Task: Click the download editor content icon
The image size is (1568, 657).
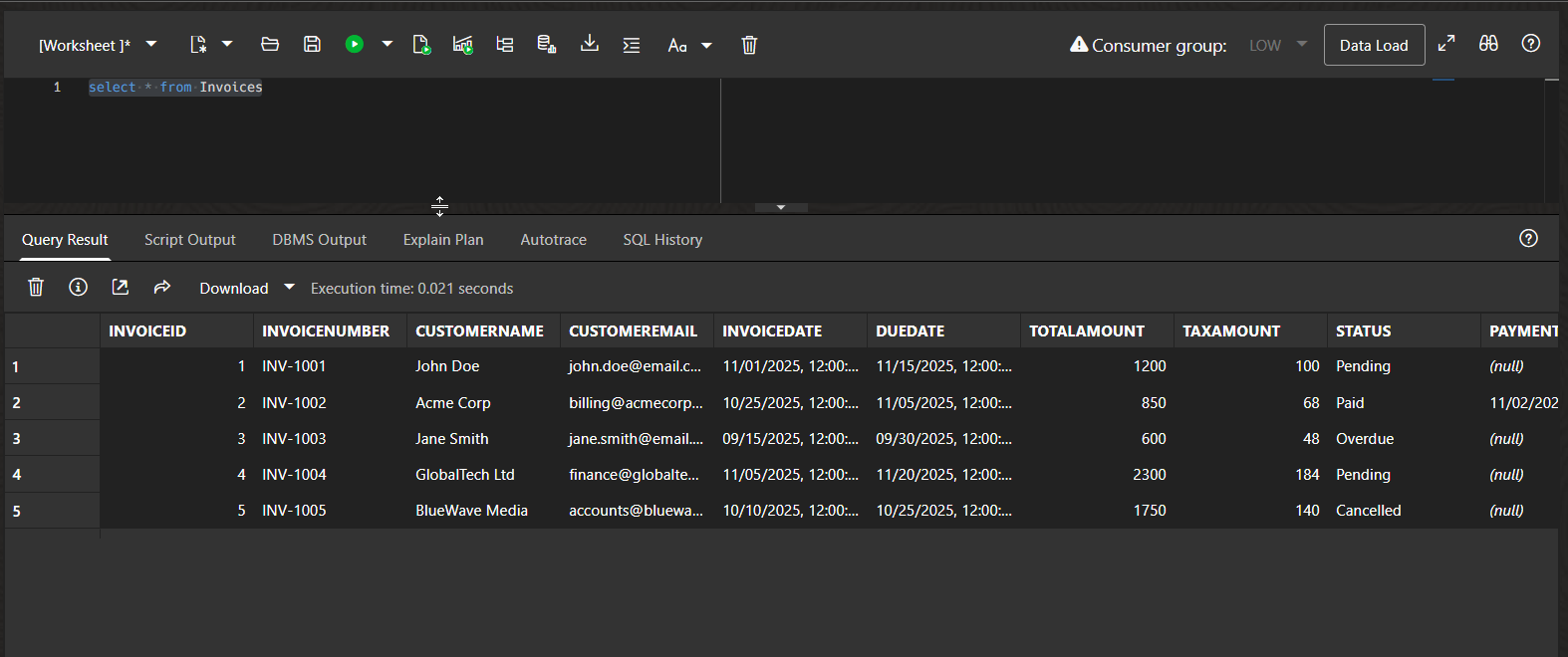Action: click(590, 44)
